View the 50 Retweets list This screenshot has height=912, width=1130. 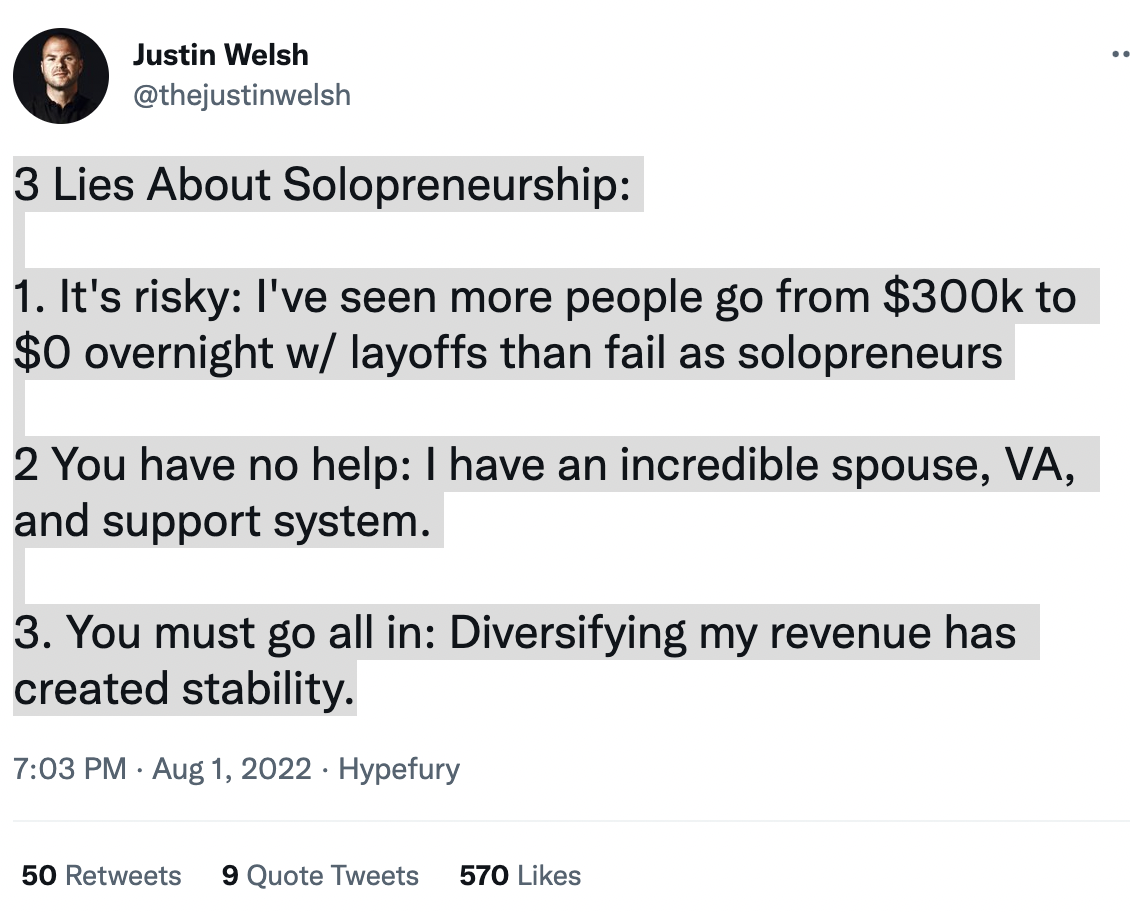[x=101, y=876]
